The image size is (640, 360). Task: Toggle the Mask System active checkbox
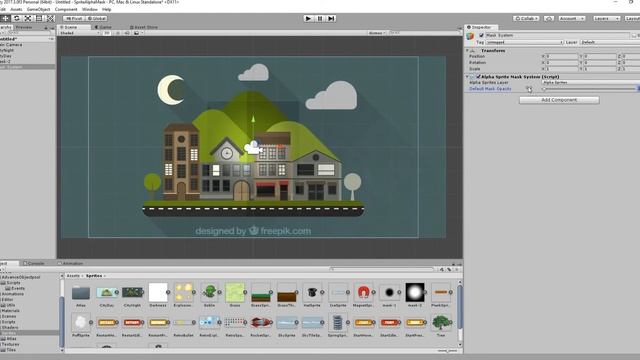click(x=481, y=36)
